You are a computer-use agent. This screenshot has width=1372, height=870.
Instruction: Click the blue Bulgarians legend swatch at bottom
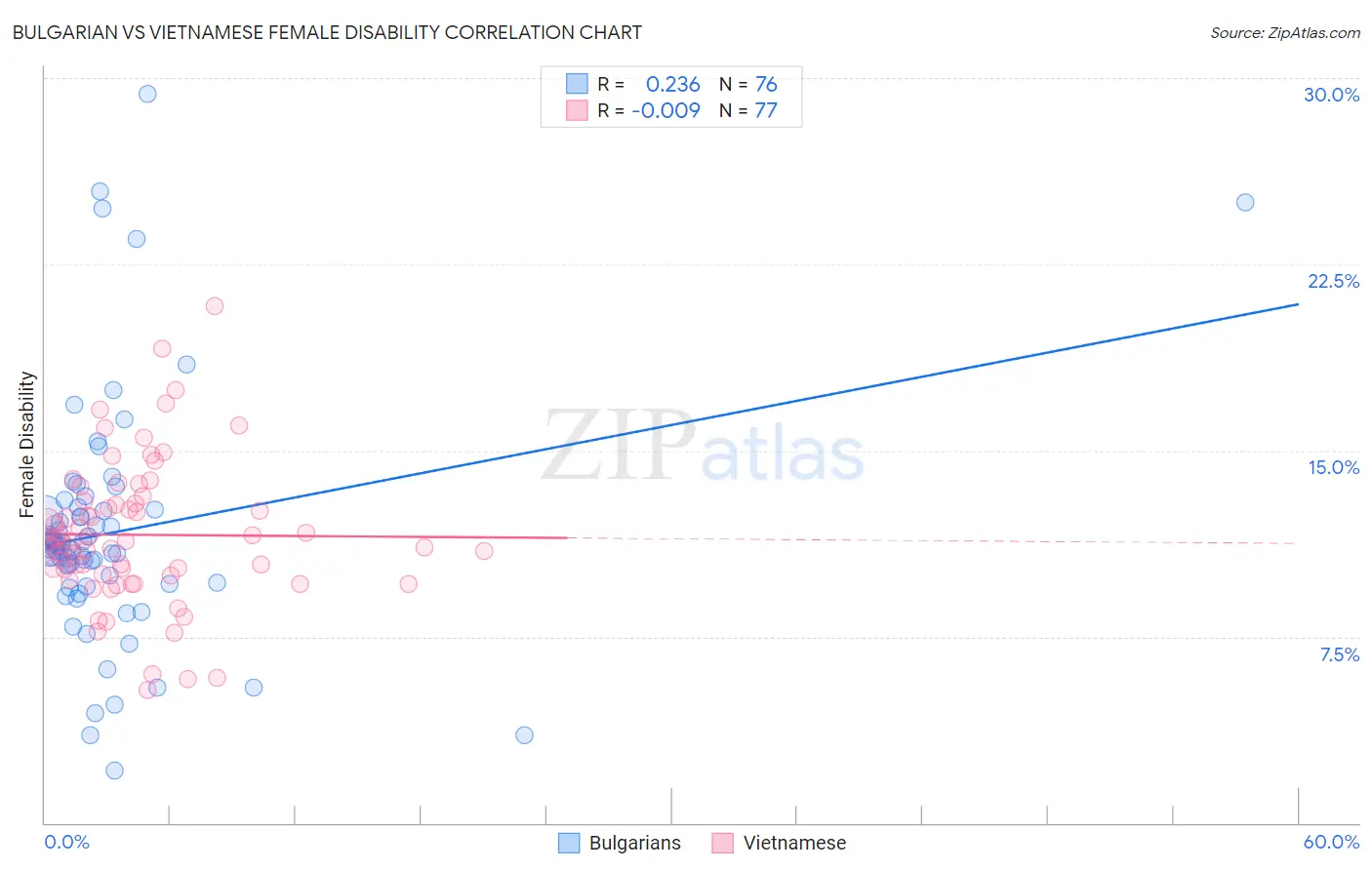(x=569, y=843)
